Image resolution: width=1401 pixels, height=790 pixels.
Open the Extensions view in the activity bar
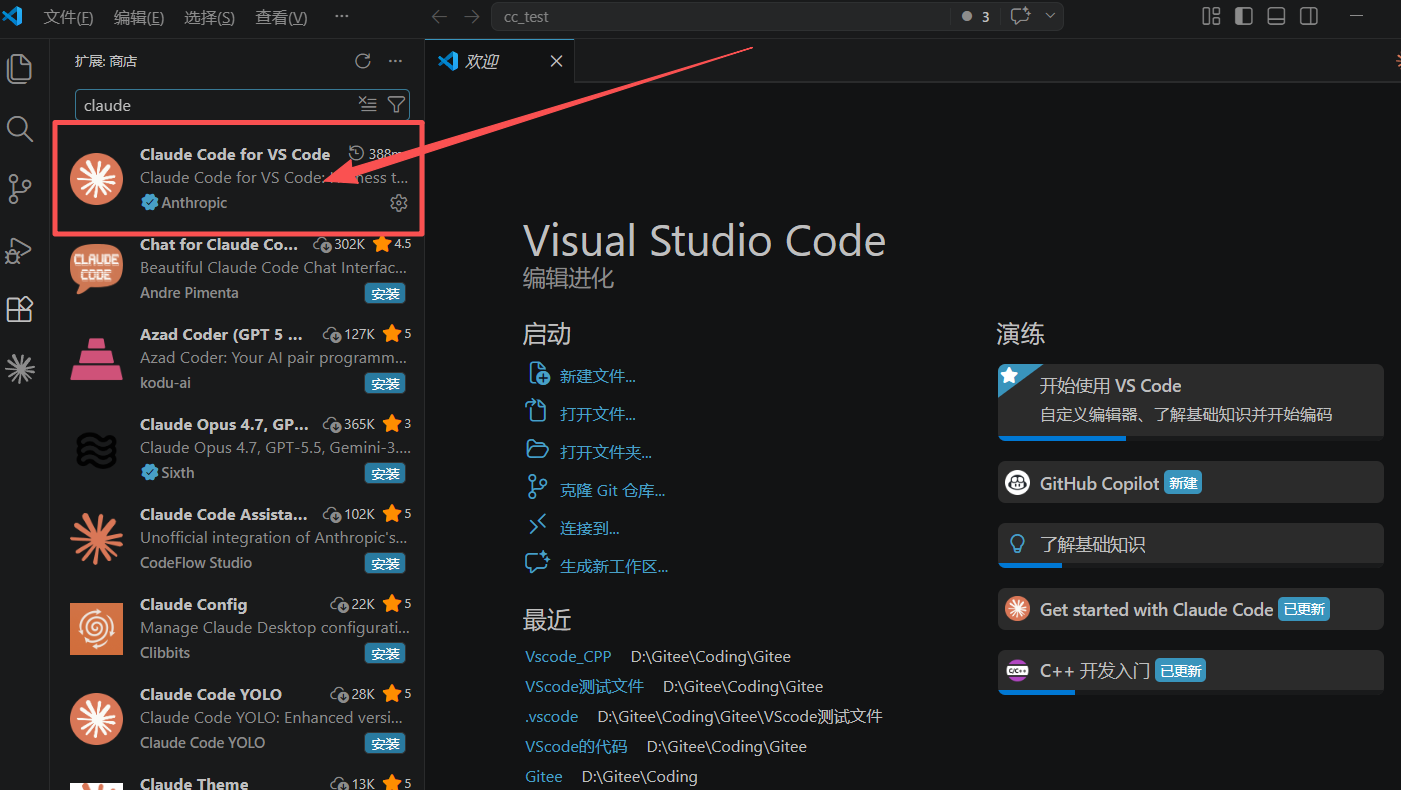(x=20, y=309)
